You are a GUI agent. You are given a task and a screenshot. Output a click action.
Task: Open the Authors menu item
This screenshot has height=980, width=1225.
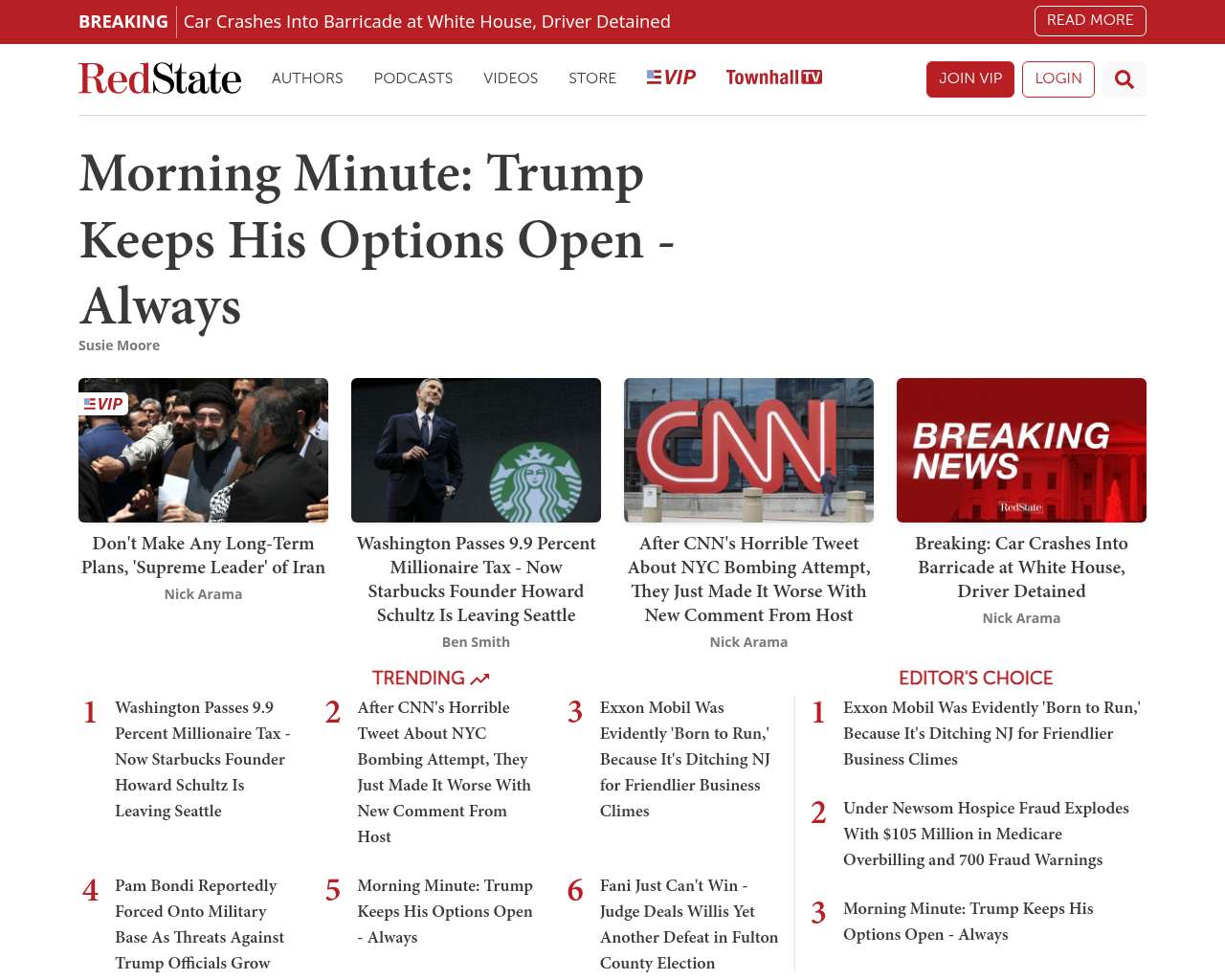click(x=307, y=78)
